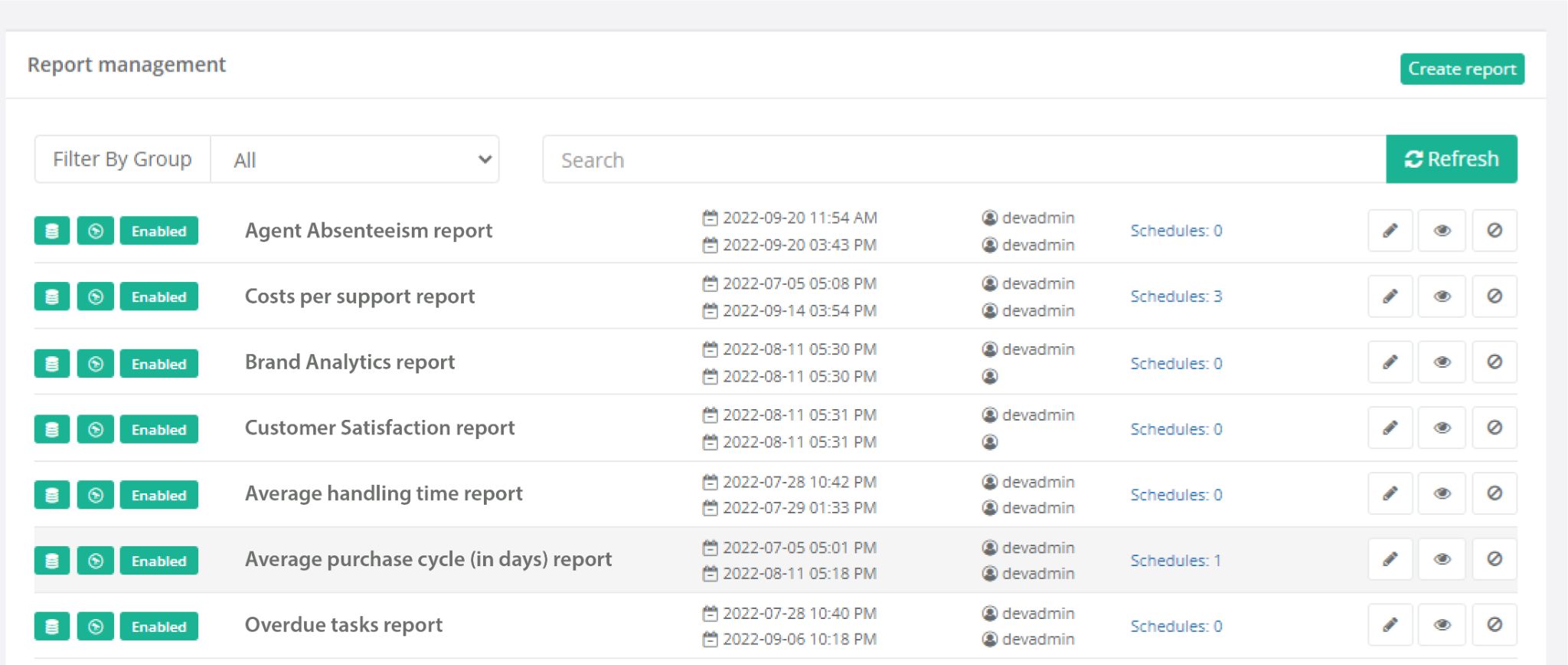The width and height of the screenshot is (1568, 665).
Task: View Overdue tasks report with eye icon
Action: coord(1442,626)
